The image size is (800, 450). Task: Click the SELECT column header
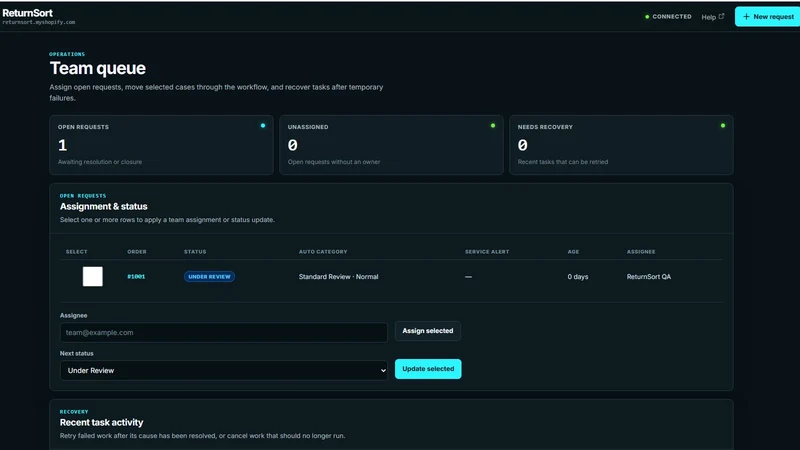(x=77, y=252)
